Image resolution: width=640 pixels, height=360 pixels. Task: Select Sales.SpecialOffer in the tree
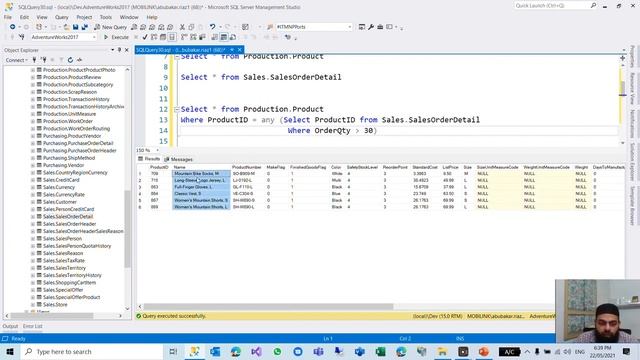tap(63, 290)
